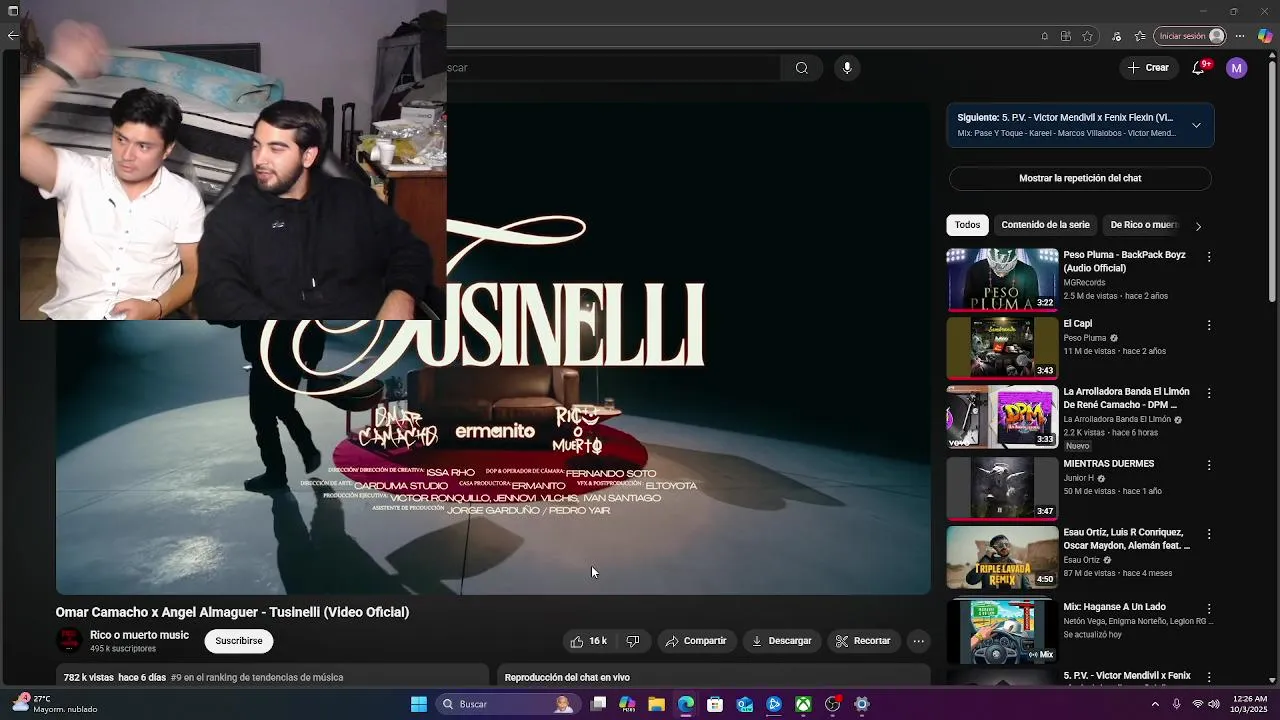The image size is (1280, 720).
Task: Open El Capi video thumbnail
Action: point(1002,348)
